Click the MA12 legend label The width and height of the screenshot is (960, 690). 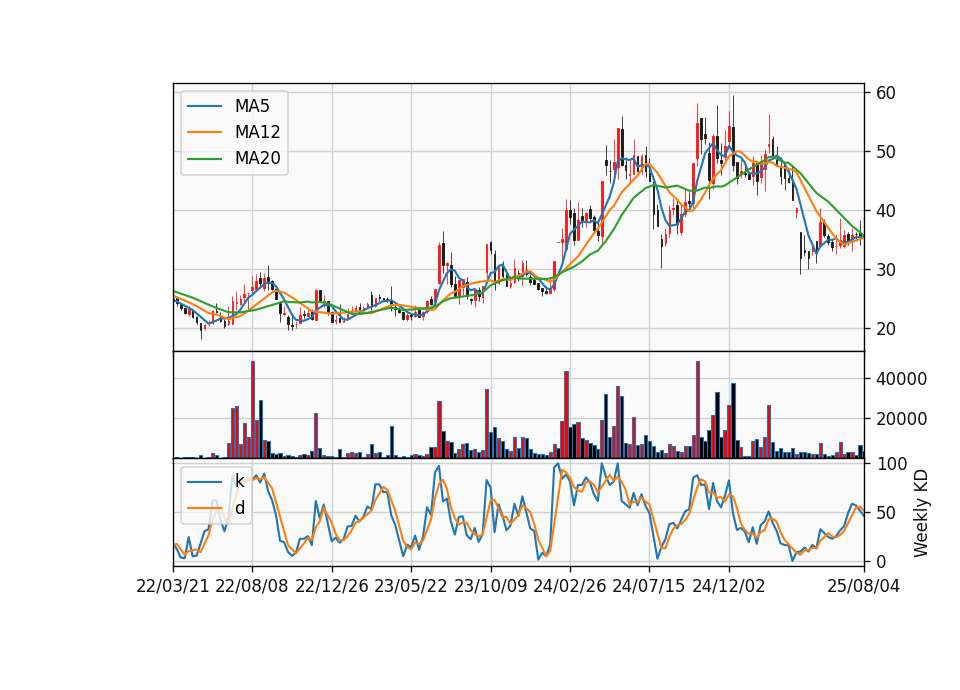pyautogui.click(x=257, y=132)
